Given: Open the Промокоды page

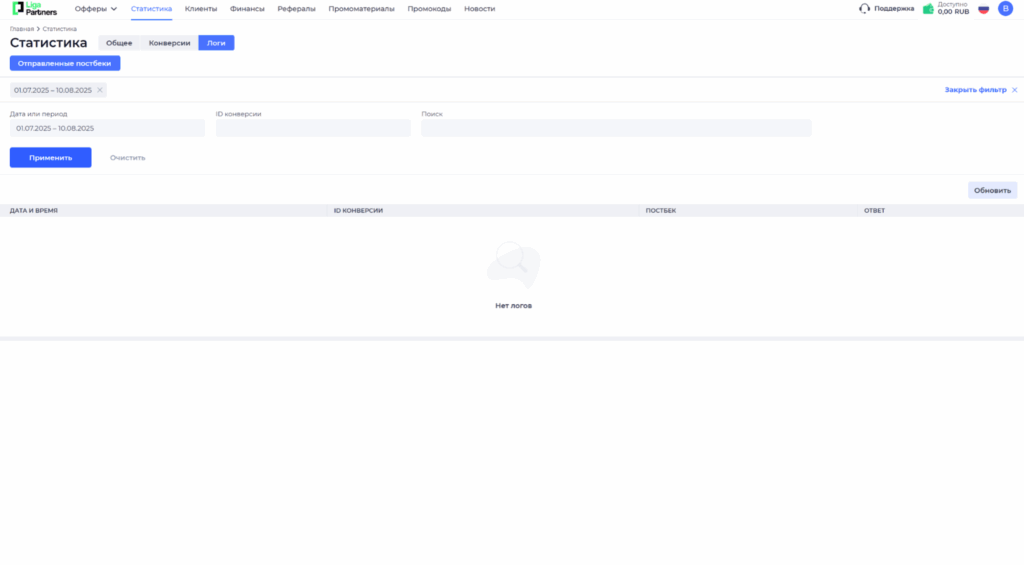Looking at the screenshot, I should click(x=429, y=9).
